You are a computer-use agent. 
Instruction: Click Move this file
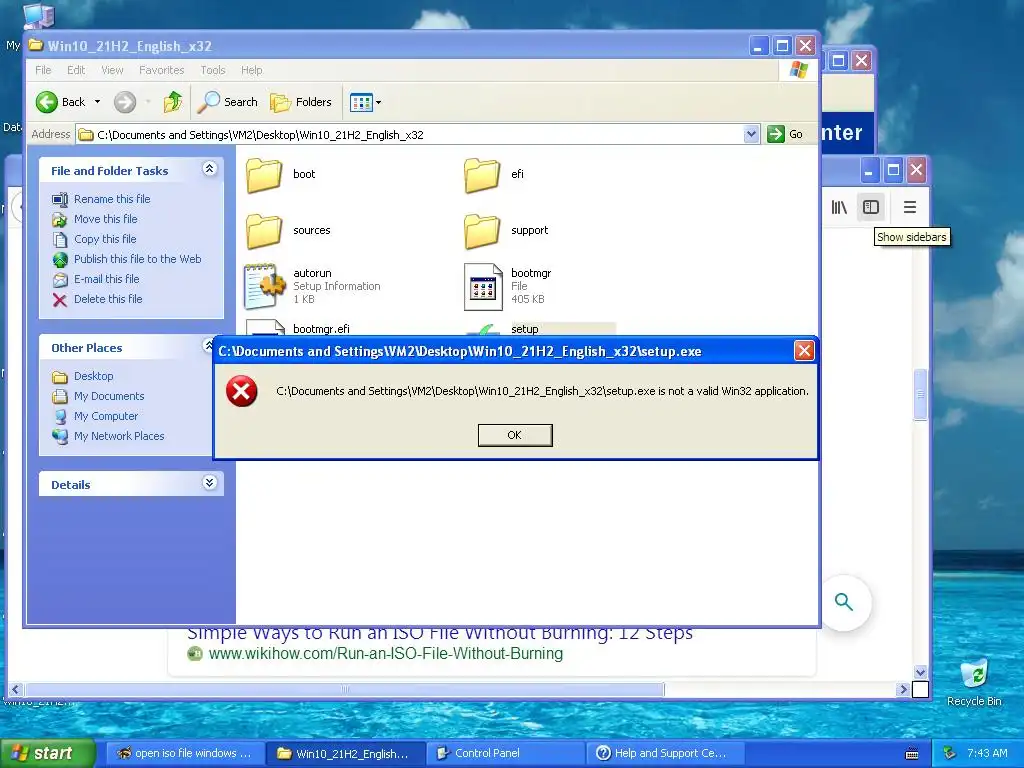pos(105,219)
